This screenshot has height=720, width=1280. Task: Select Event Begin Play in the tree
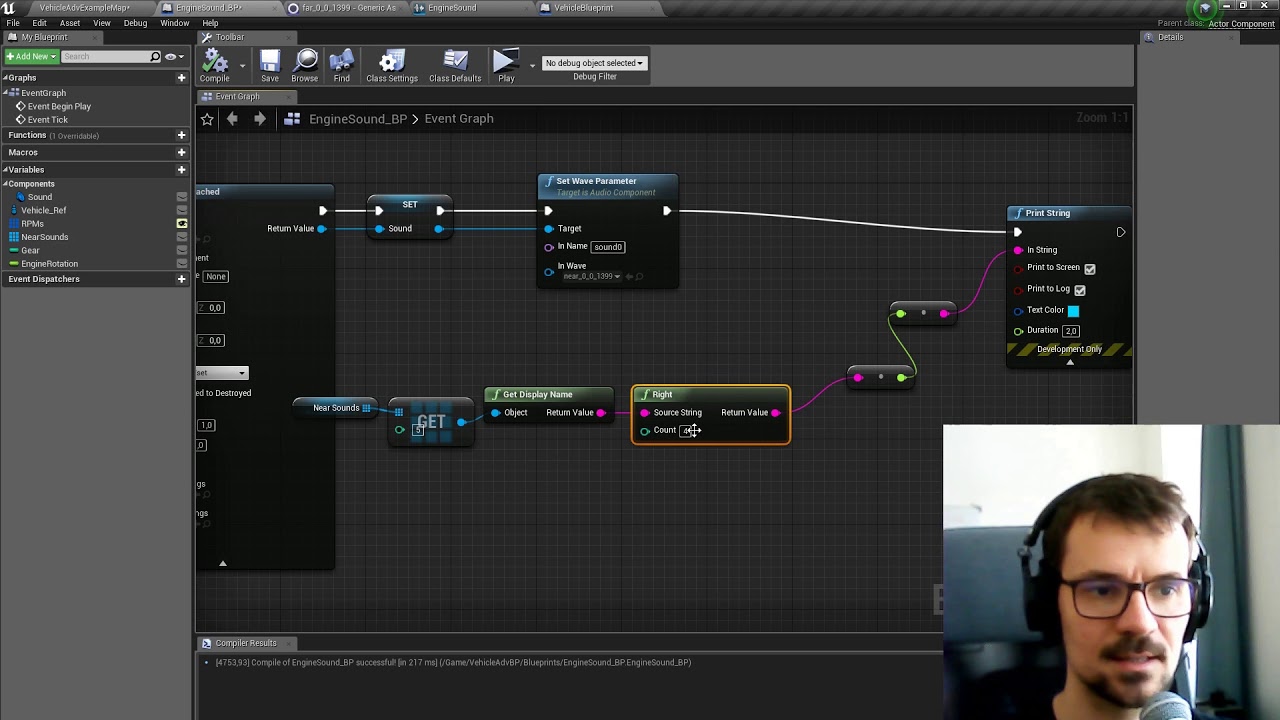coord(59,106)
